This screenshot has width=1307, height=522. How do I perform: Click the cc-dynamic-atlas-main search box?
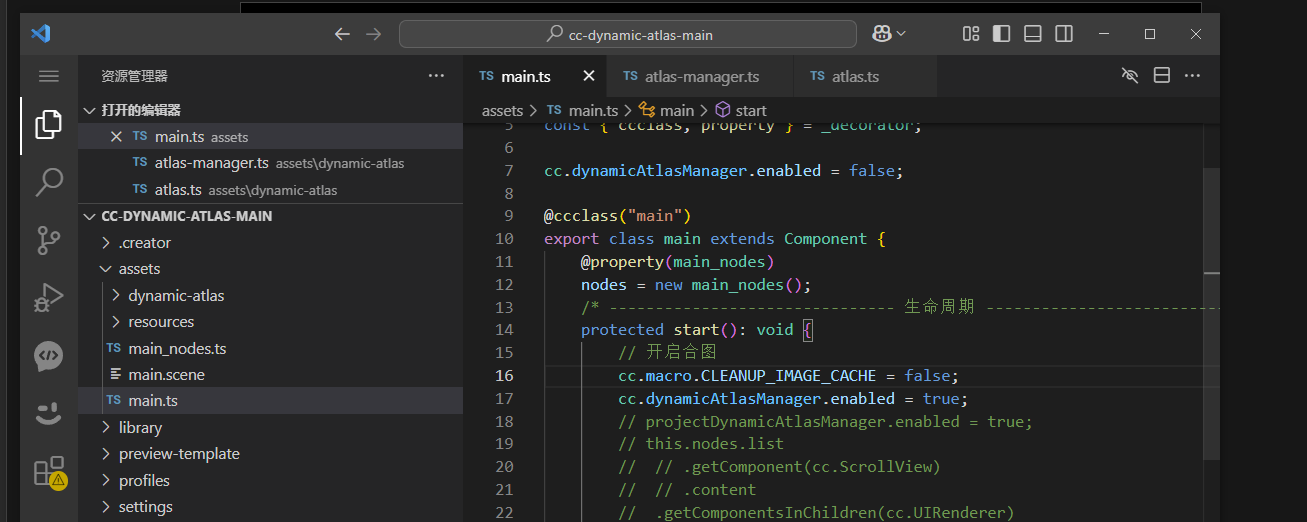click(628, 34)
